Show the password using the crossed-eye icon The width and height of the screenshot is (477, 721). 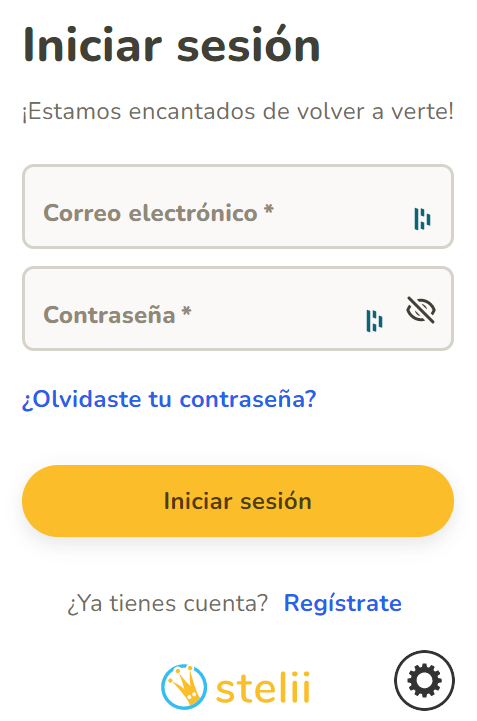pos(421,309)
